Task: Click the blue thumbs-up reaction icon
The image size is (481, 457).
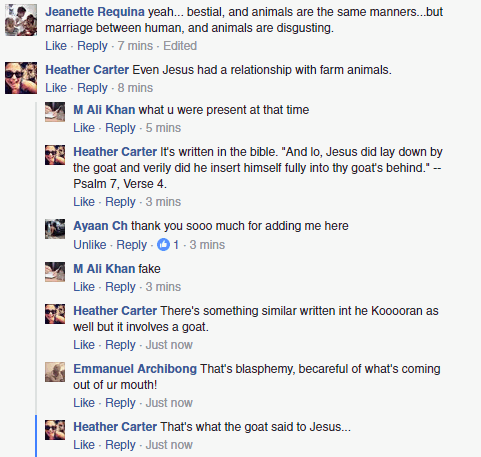Action: click(163, 245)
